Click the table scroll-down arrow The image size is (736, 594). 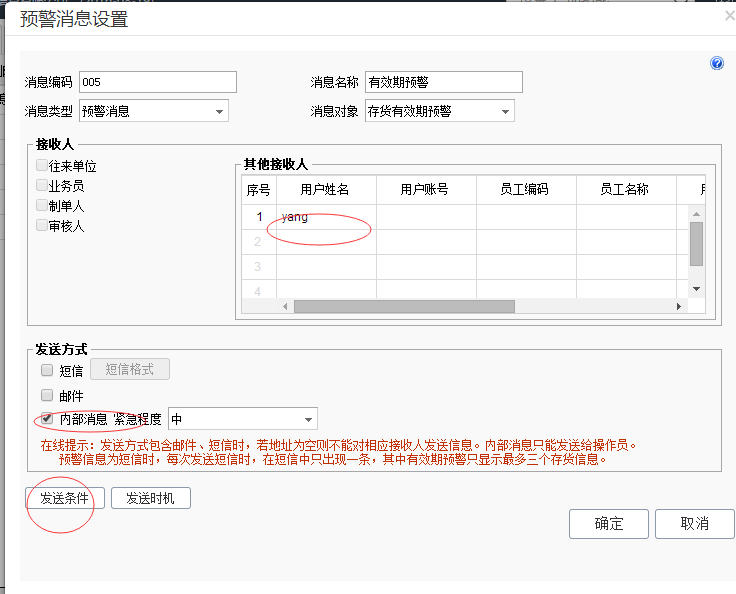[696, 288]
